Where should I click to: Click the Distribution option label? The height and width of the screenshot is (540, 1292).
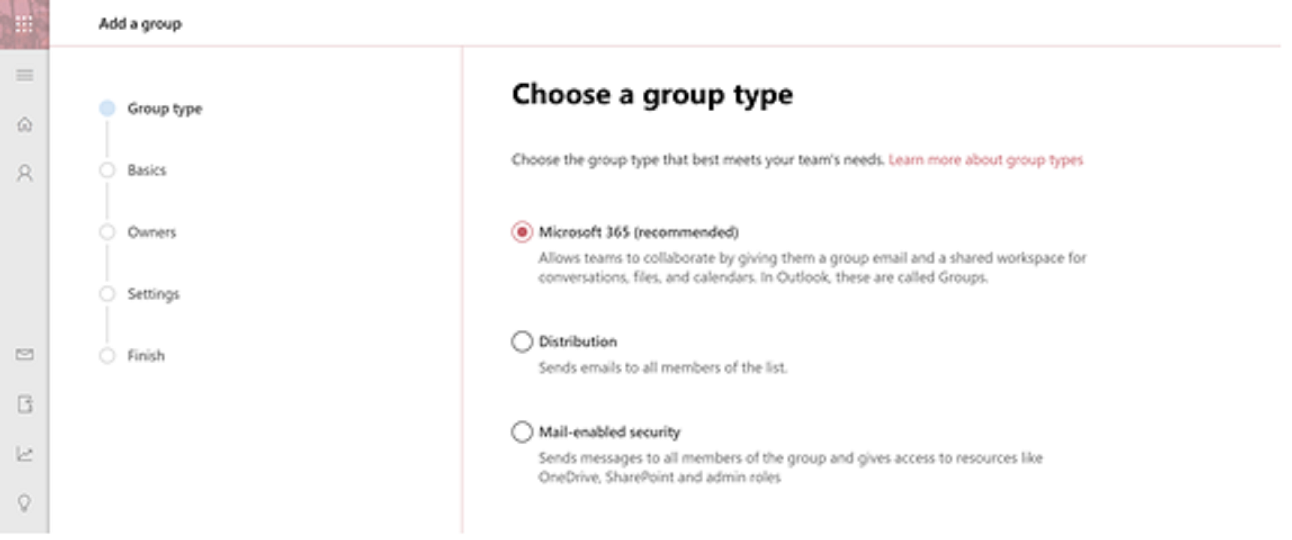pos(578,341)
